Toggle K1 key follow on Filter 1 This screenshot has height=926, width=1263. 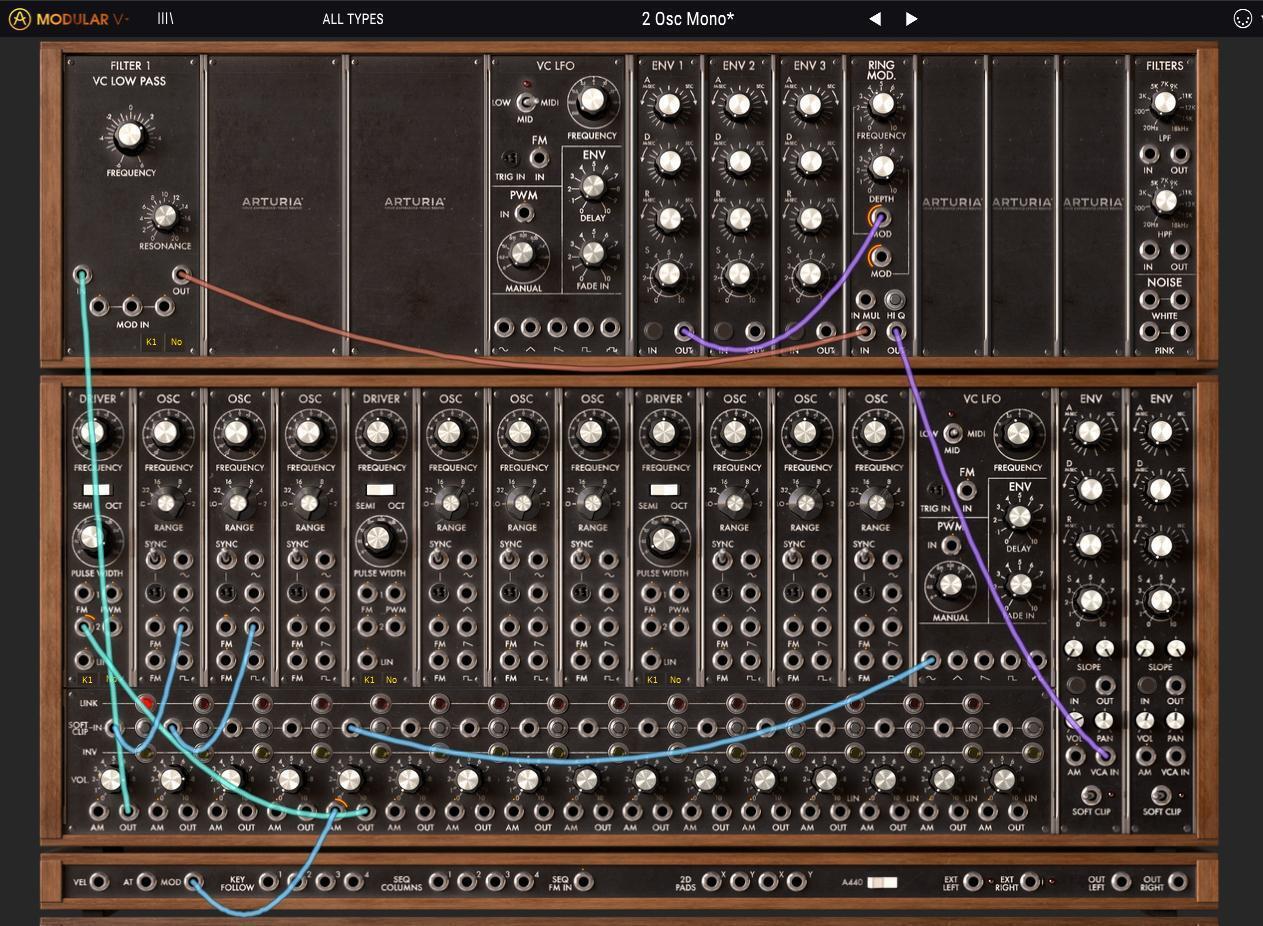click(x=151, y=342)
